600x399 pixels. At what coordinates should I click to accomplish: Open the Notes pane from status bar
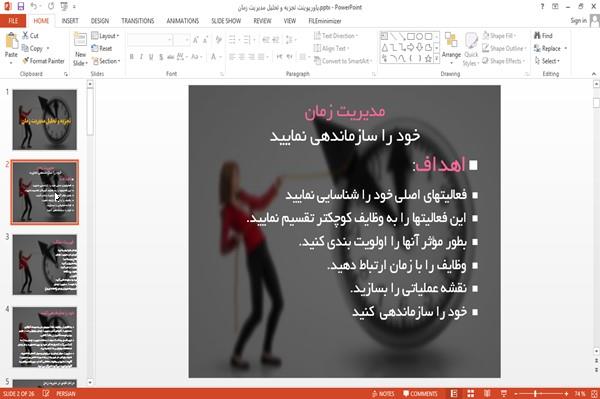click(383, 394)
